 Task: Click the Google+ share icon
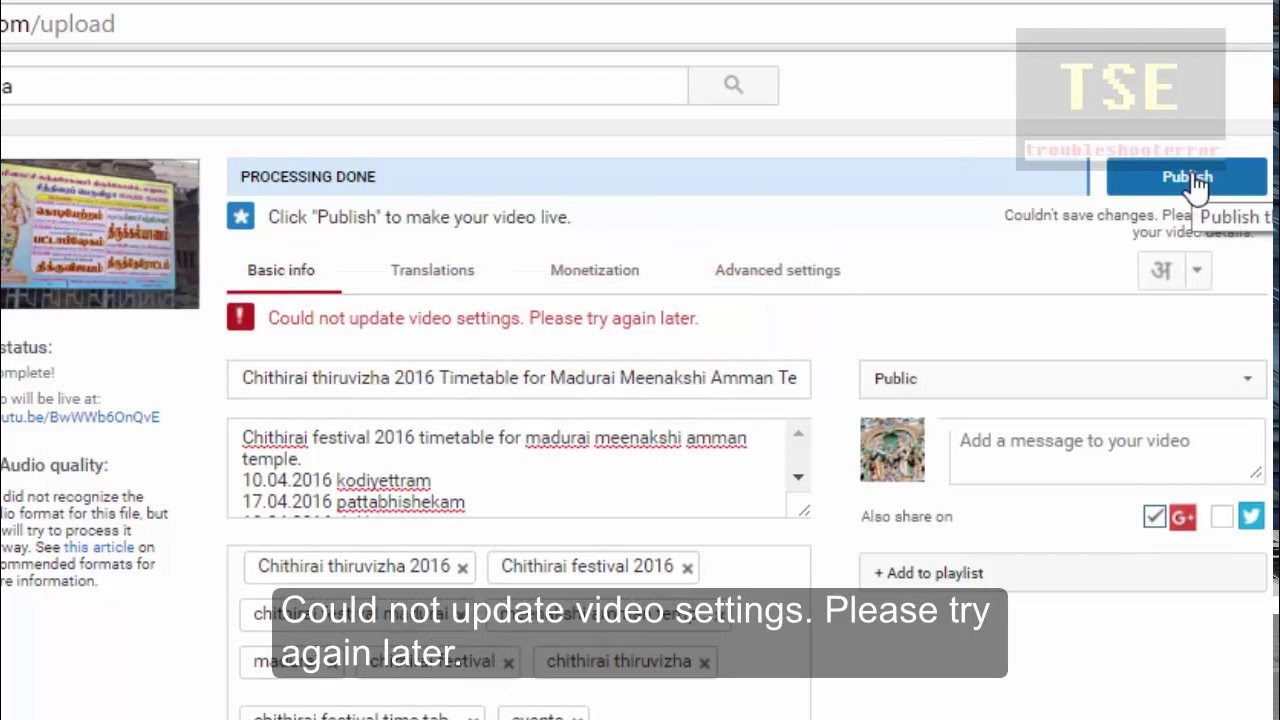tap(1183, 517)
